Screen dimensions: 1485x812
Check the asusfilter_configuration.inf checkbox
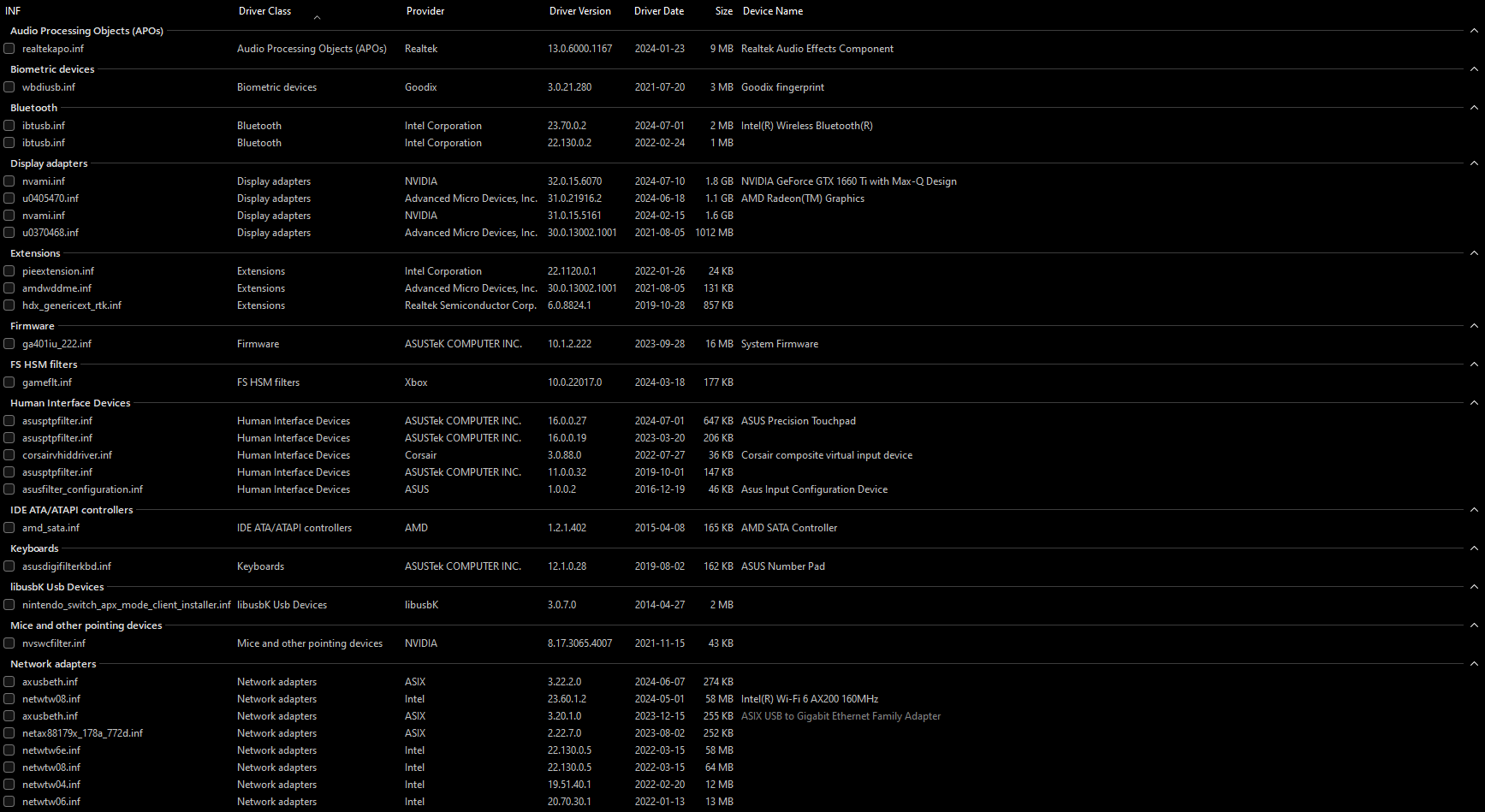(x=9, y=489)
